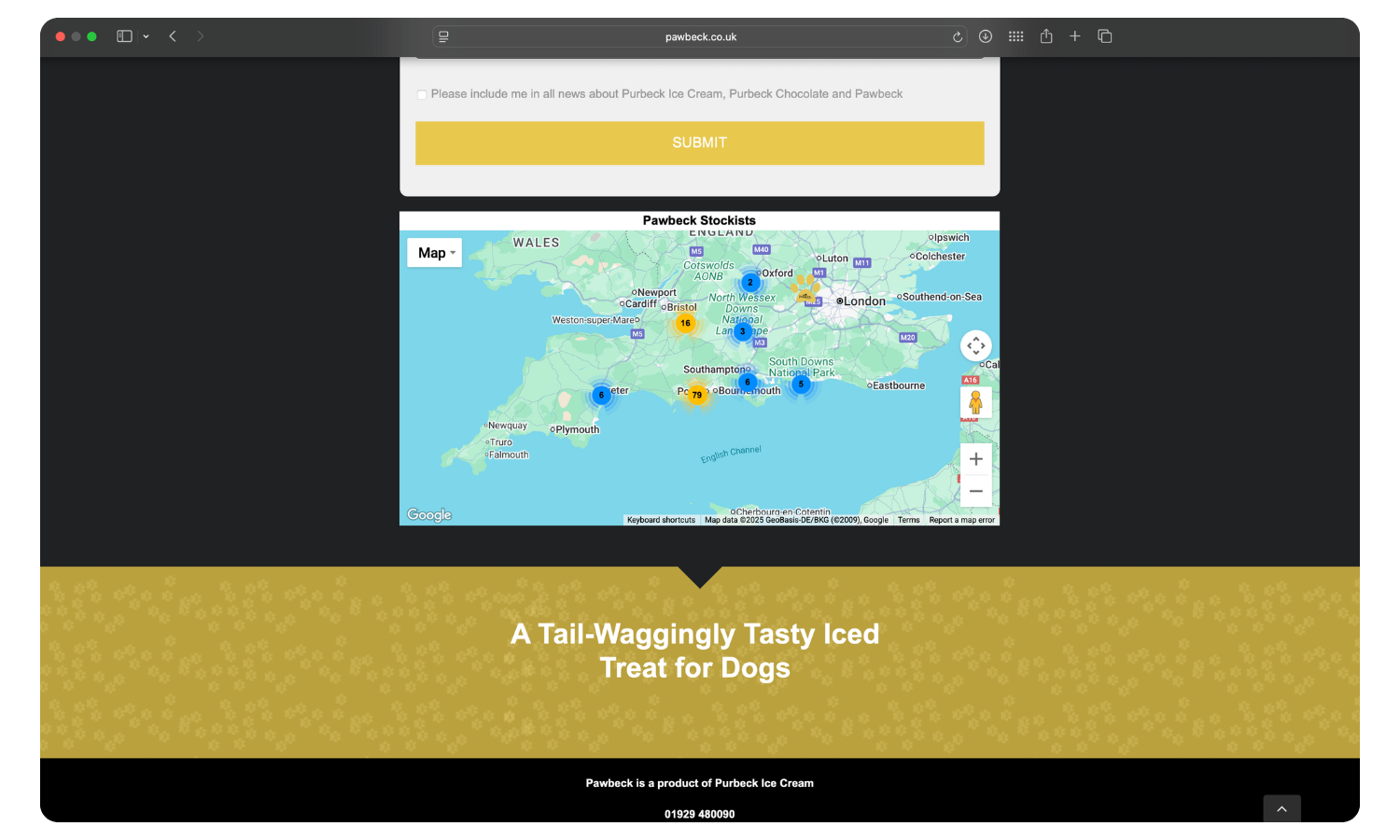Screen dimensions: 1400x840
Task: Click Report a map error link
Action: (x=961, y=520)
